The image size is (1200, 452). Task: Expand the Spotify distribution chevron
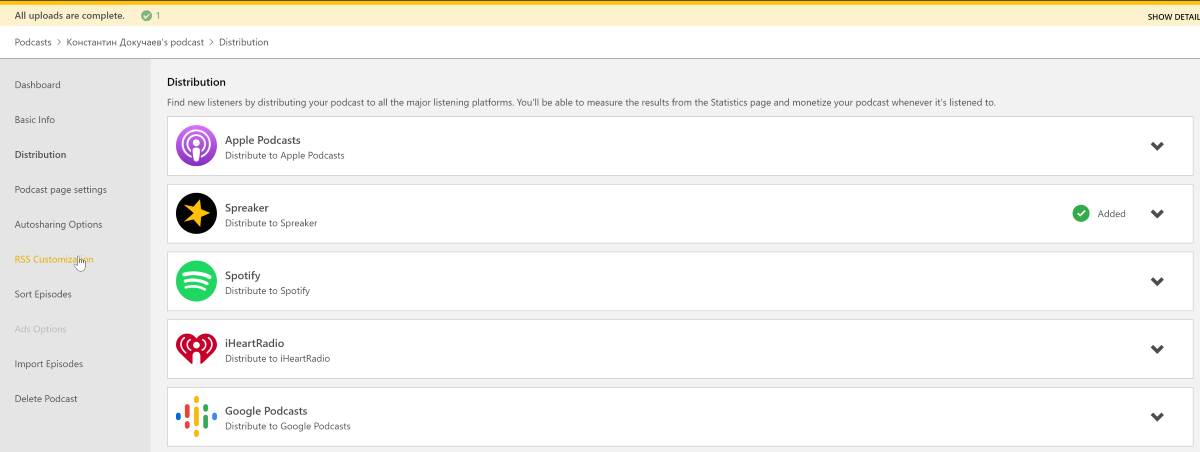(x=1157, y=281)
